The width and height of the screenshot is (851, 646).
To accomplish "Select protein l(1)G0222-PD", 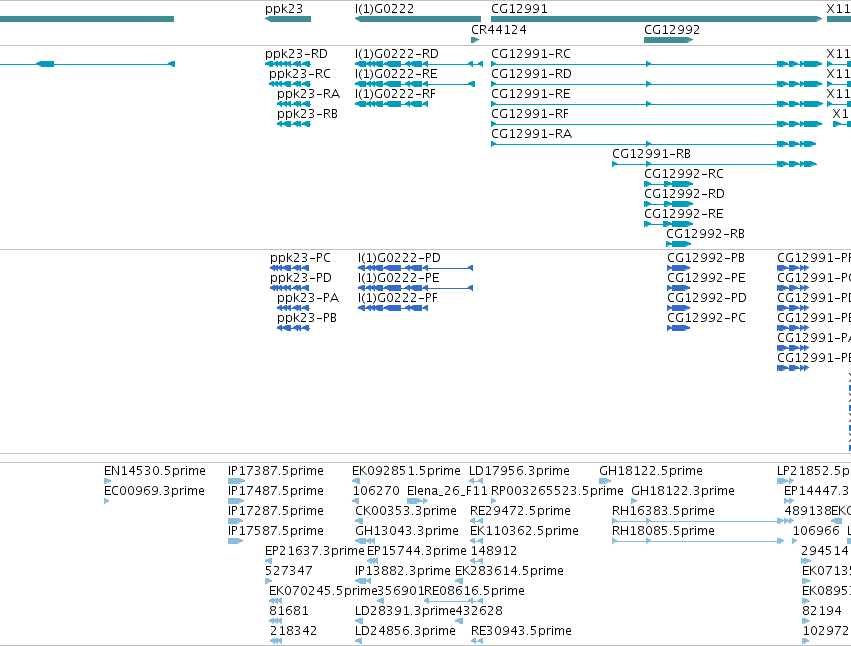I will tap(415, 268).
